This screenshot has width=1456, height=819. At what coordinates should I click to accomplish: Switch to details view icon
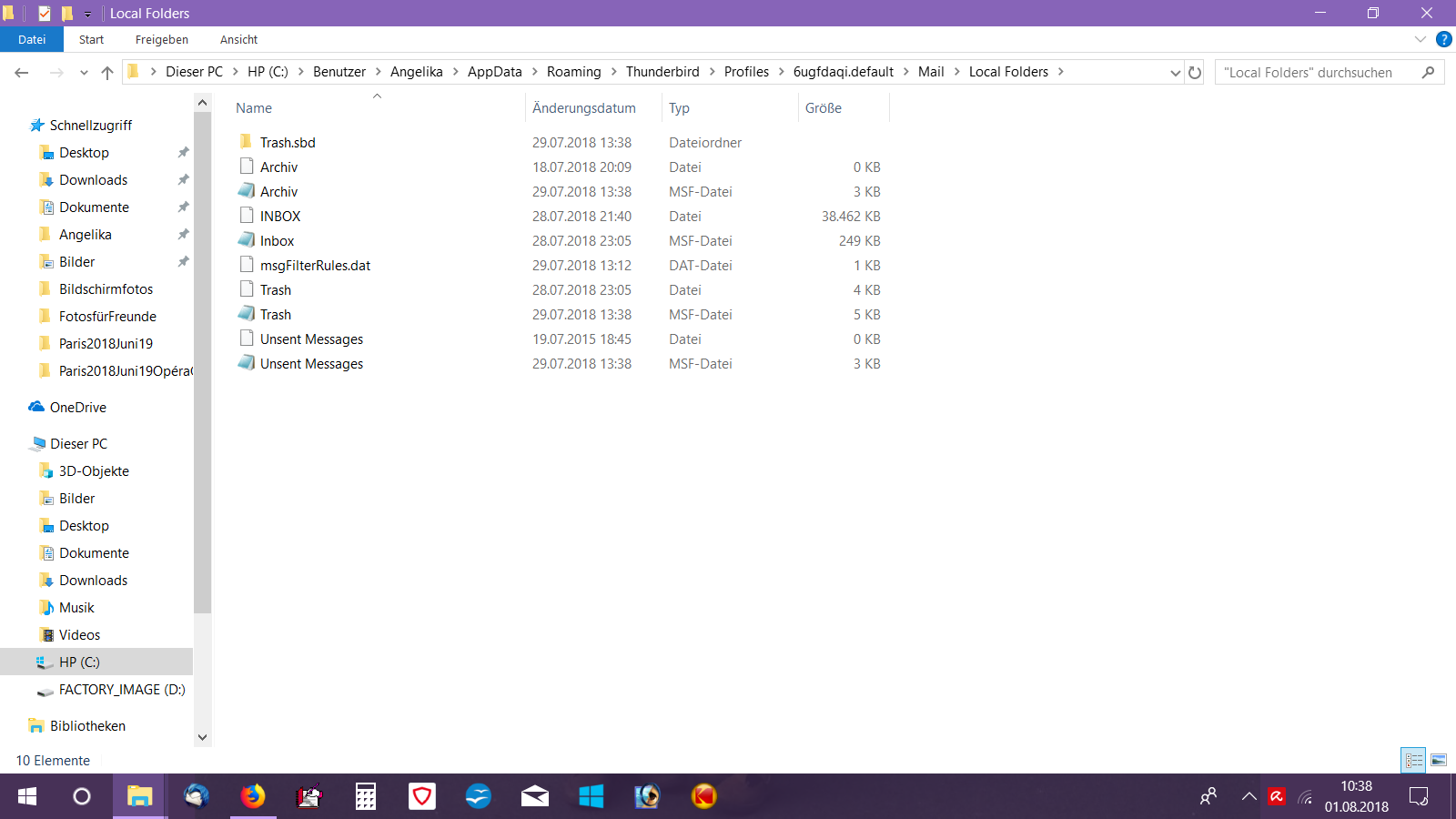1413,760
